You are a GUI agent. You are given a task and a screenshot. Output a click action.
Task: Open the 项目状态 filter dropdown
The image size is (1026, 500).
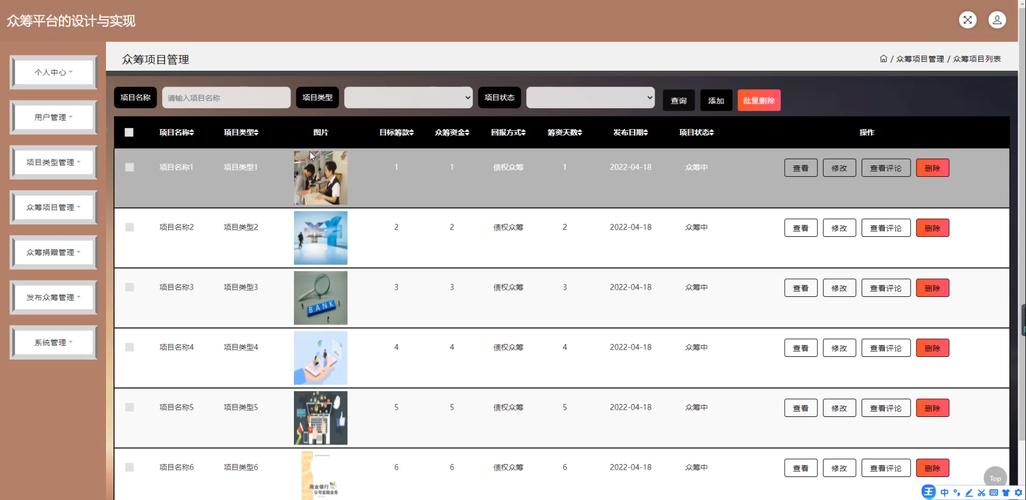click(590, 97)
